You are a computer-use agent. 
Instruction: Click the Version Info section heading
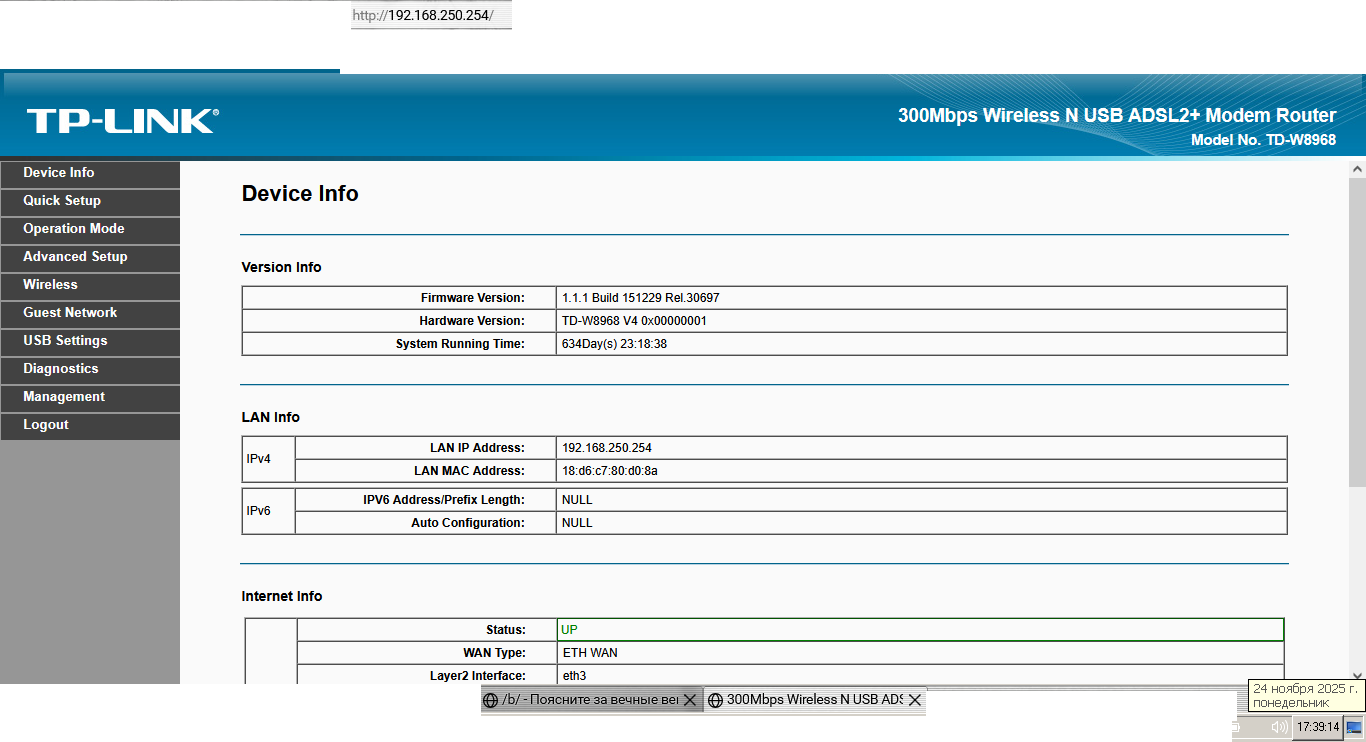(x=282, y=267)
